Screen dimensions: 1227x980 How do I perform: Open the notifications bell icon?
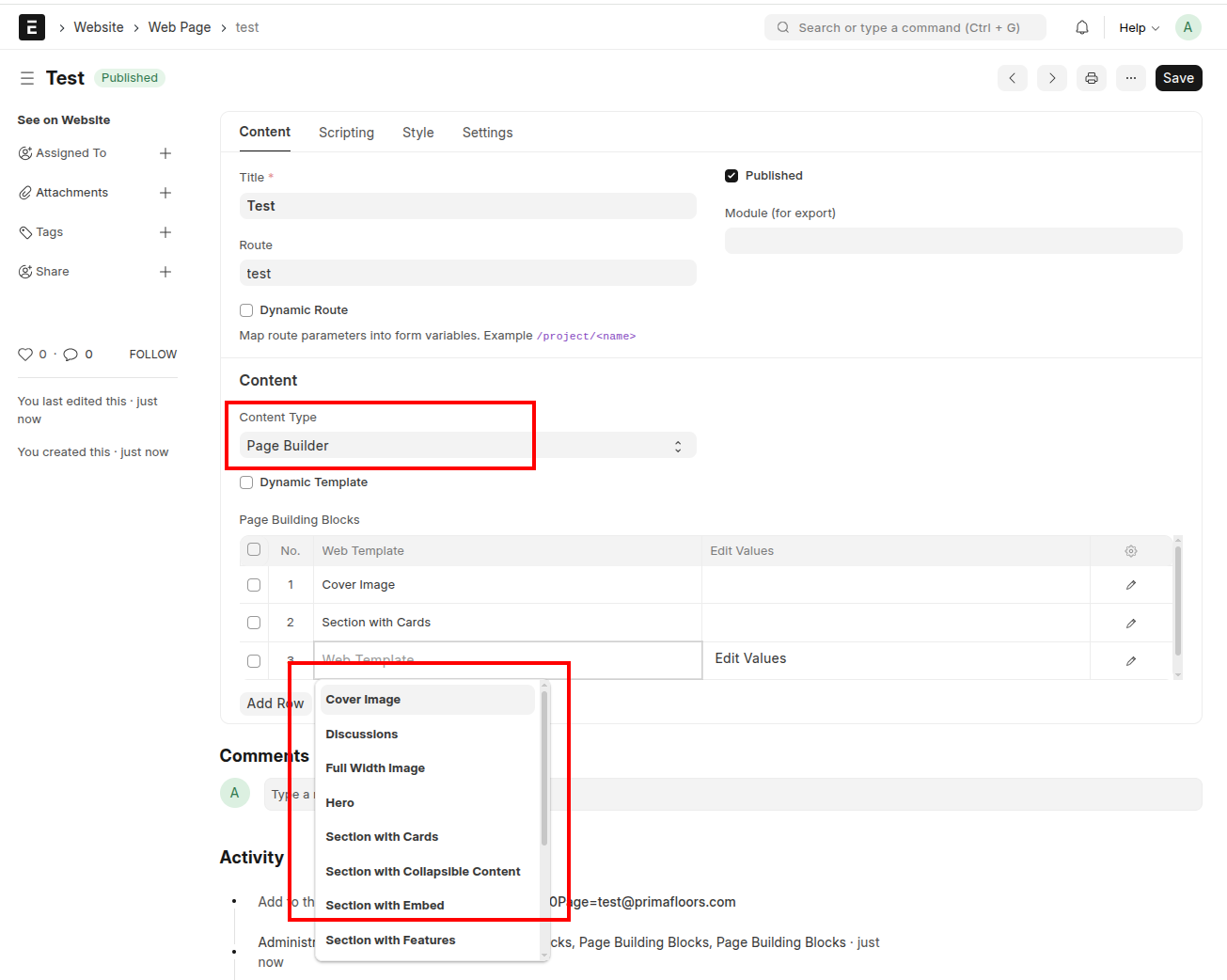point(1082,27)
